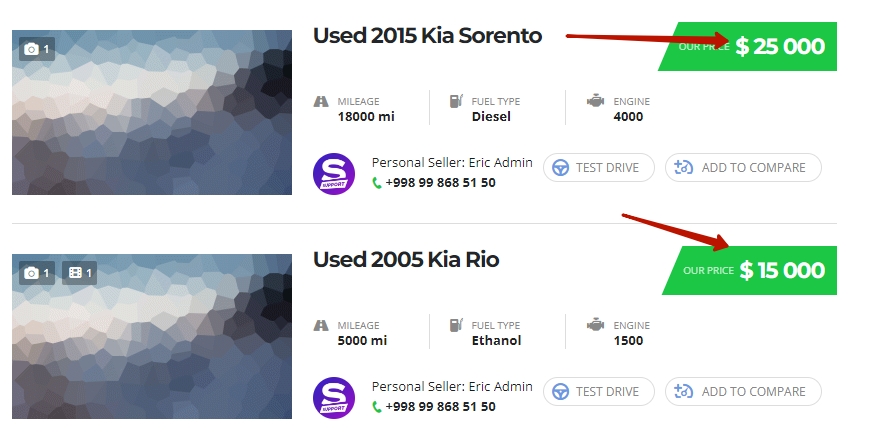Screen dimensions: 872x447
Task: Click fuel pump icon in Kia Rio specs
Action: click(x=456, y=325)
